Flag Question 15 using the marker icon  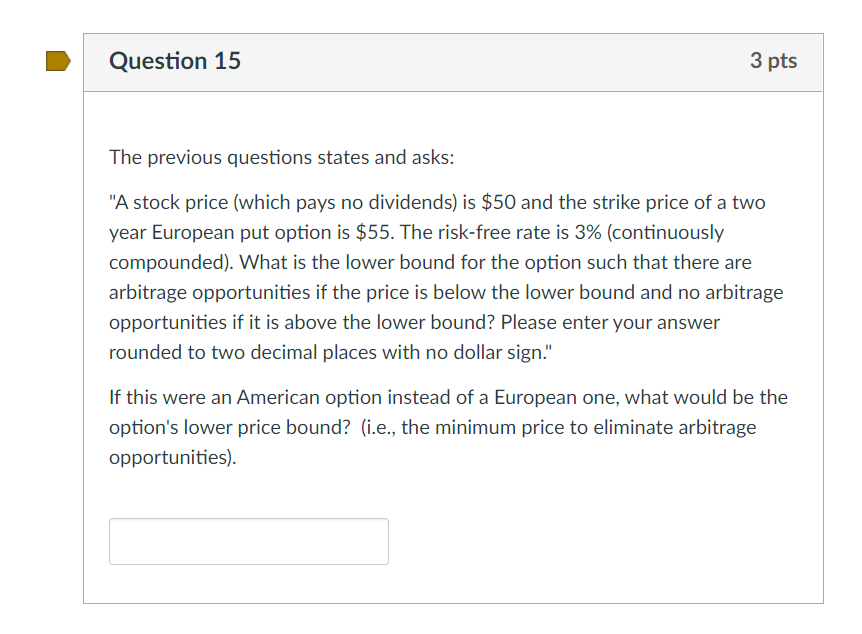[x=58, y=62]
